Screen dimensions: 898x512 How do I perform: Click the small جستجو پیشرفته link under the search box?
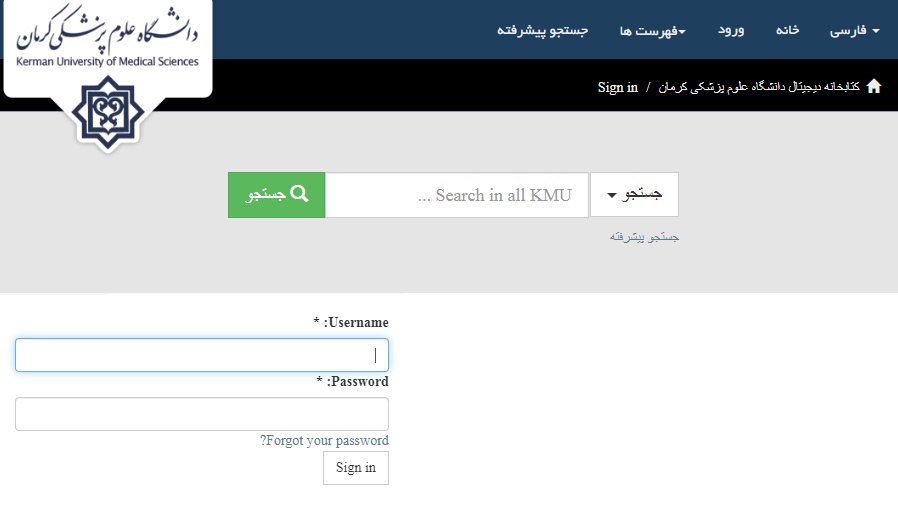pyautogui.click(x=644, y=238)
